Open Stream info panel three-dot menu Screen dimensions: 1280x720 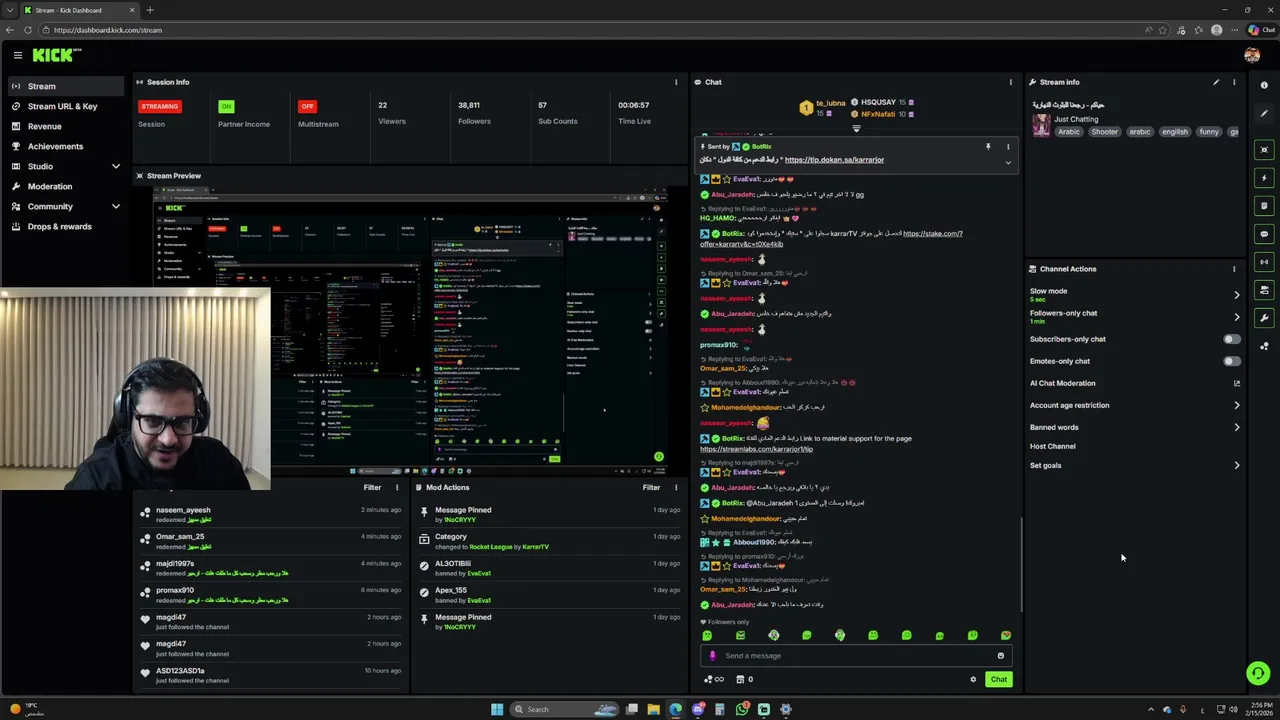pyautogui.click(x=1234, y=82)
